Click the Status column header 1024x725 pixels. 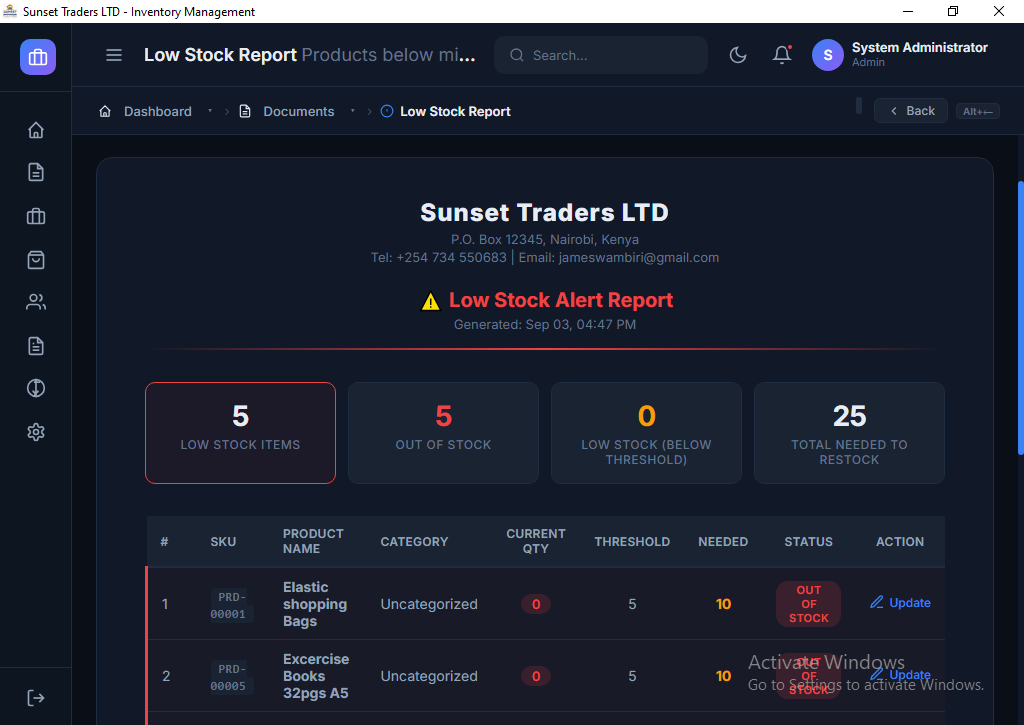tap(808, 541)
